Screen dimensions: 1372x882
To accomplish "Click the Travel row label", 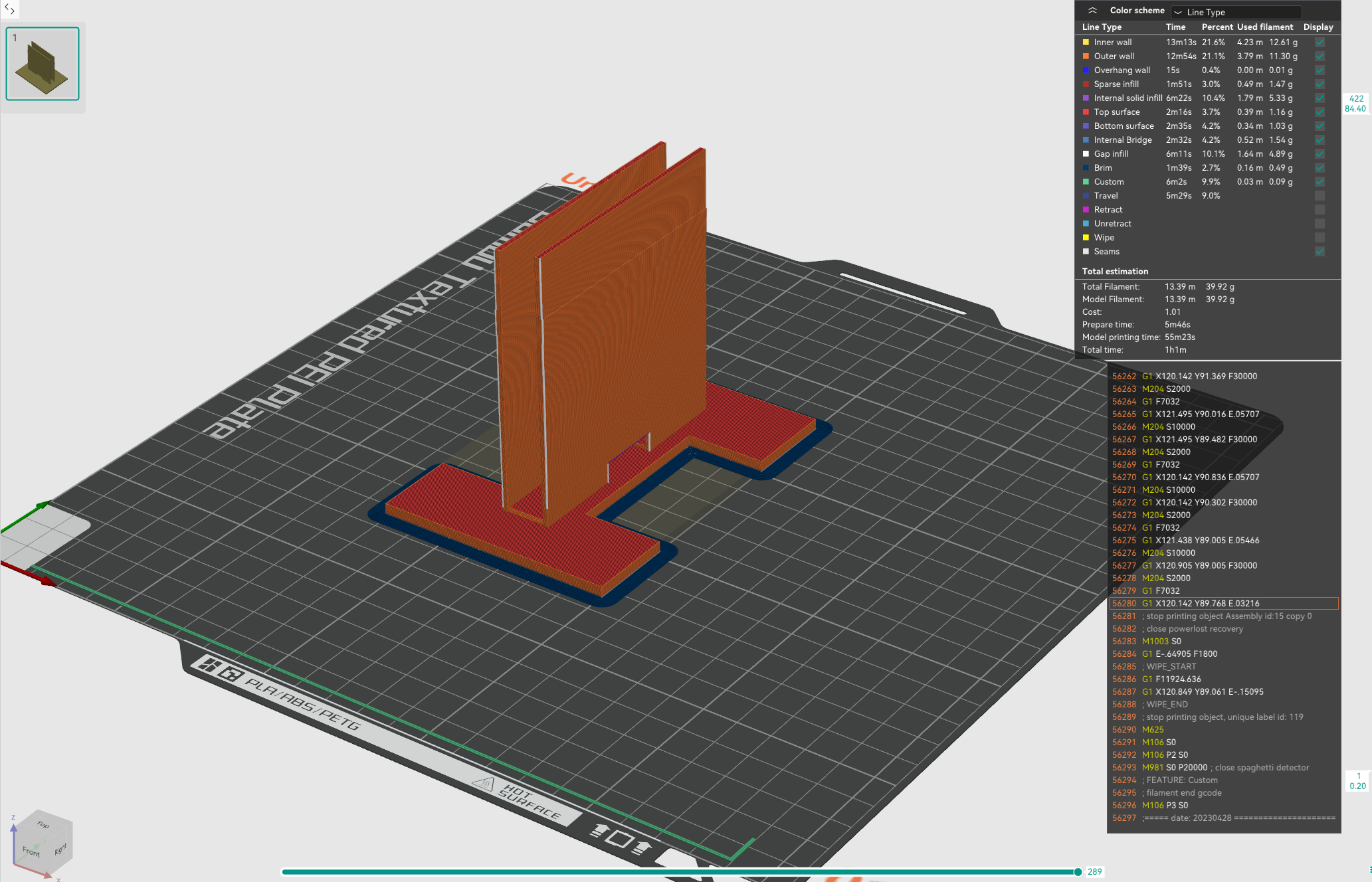I will [x=1106, y=196].
